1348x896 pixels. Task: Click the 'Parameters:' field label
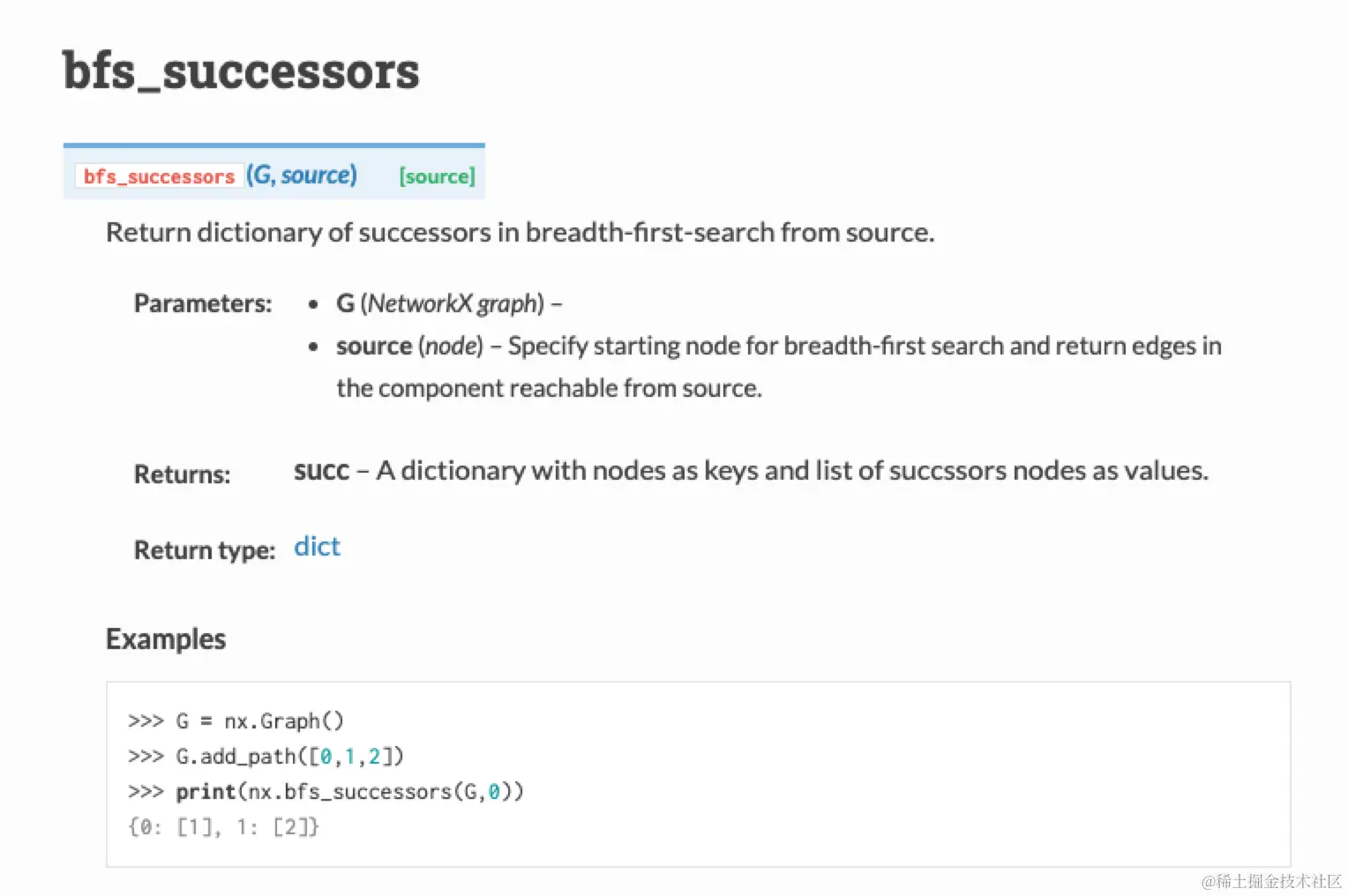point(203,303)
